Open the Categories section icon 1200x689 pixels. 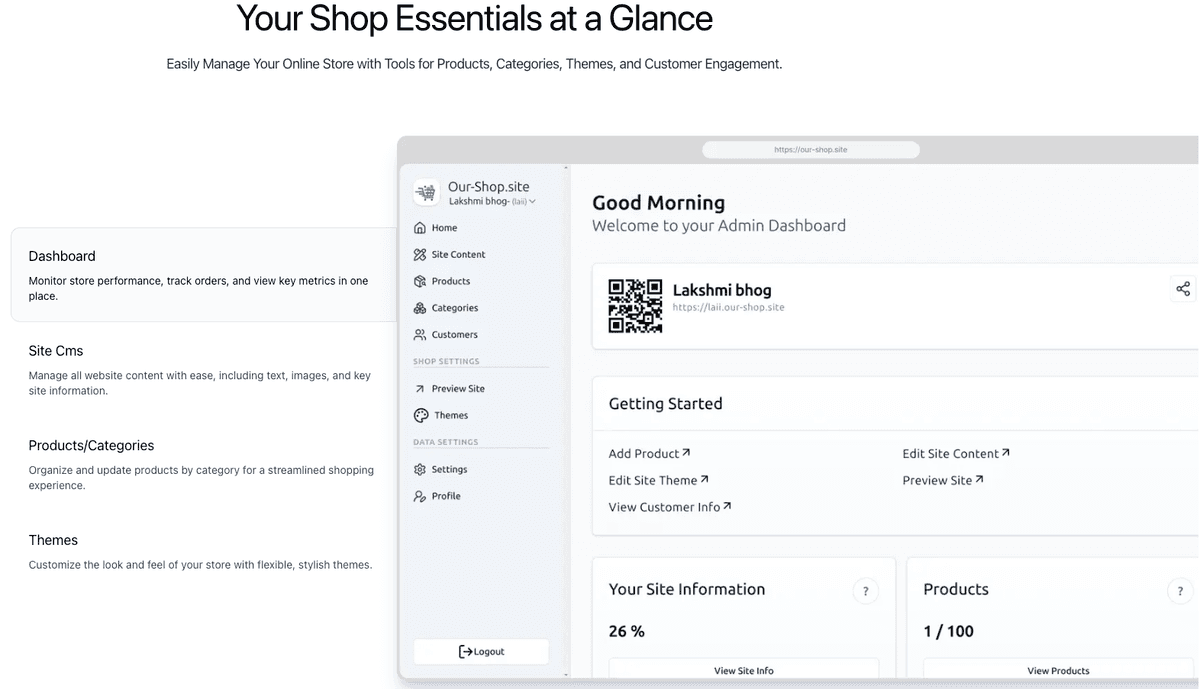[x=419, y=307]
